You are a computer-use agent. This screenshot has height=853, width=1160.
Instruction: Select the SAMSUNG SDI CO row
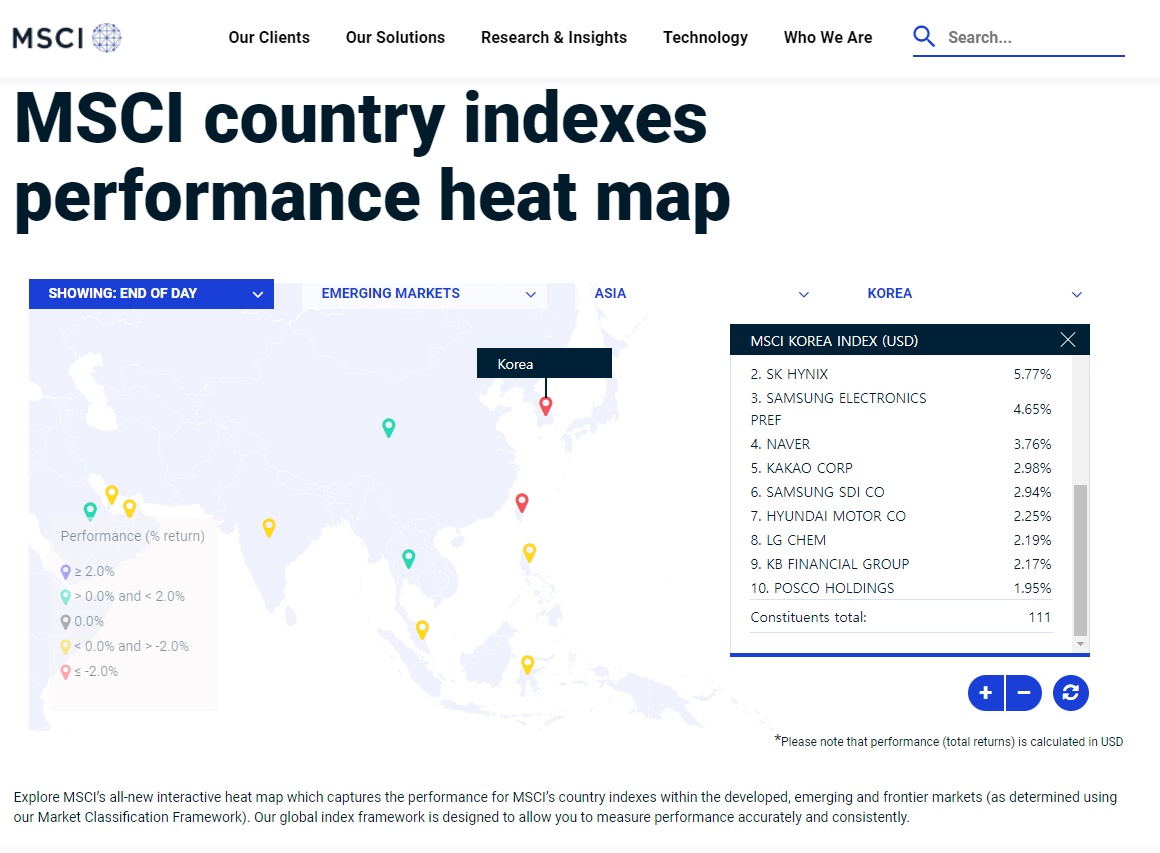pos(900,492)
